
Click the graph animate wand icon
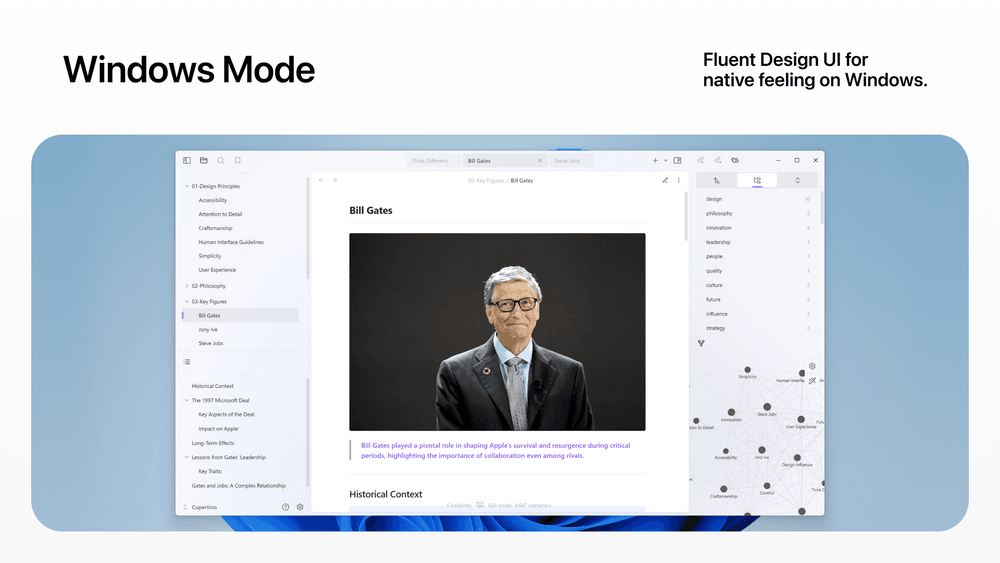pos(812,381)
